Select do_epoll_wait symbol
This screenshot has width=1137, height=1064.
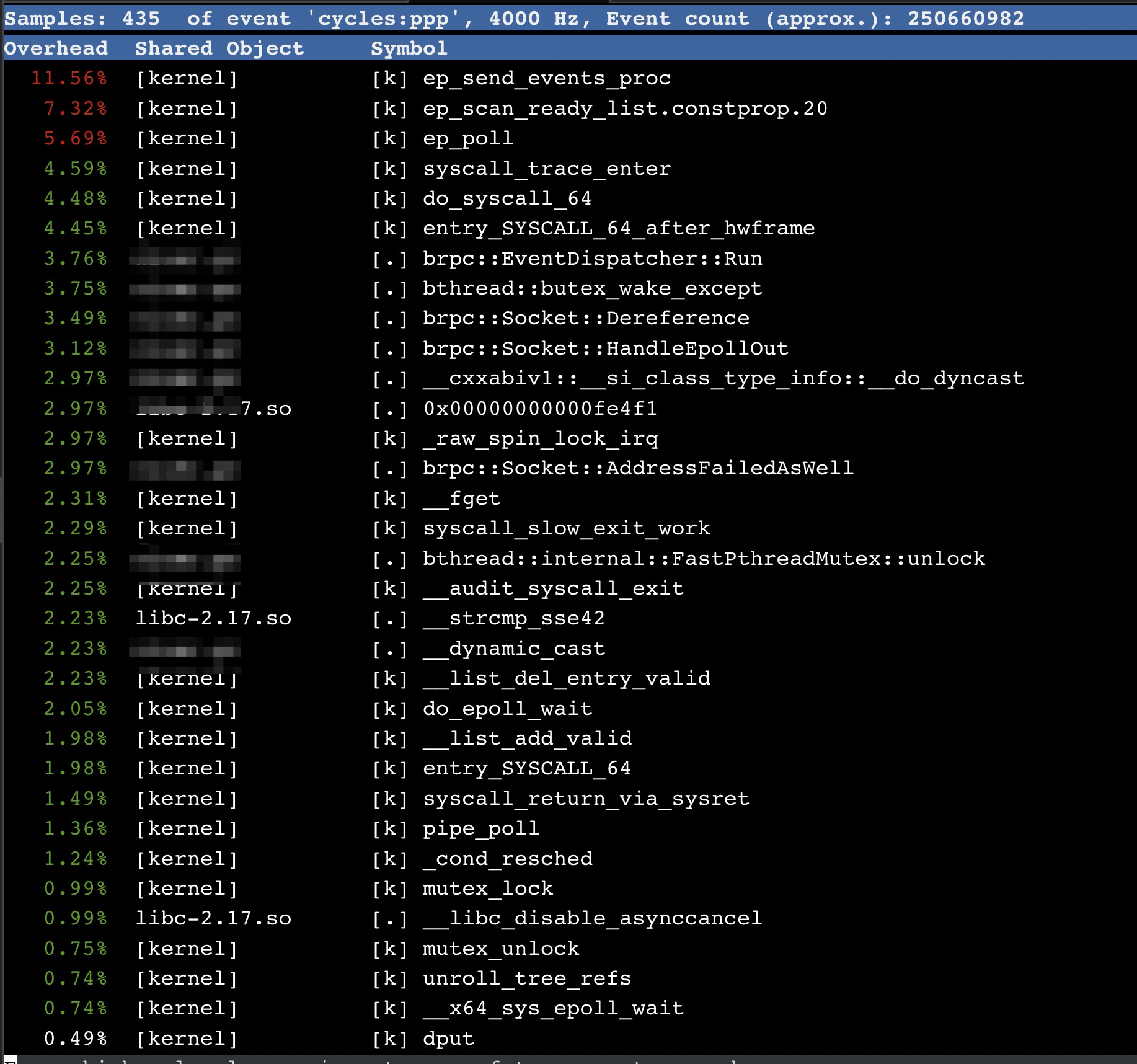pyautogui.click(x=507, y=709)
